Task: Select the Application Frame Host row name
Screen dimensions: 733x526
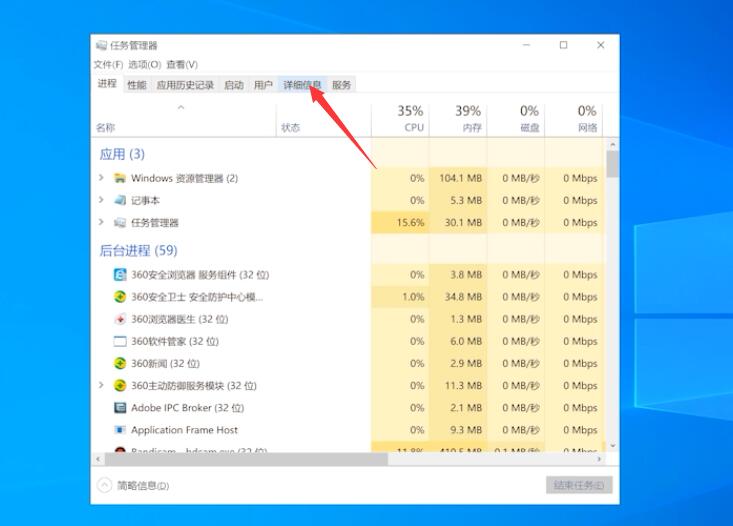Action: [x=184, y=430]
